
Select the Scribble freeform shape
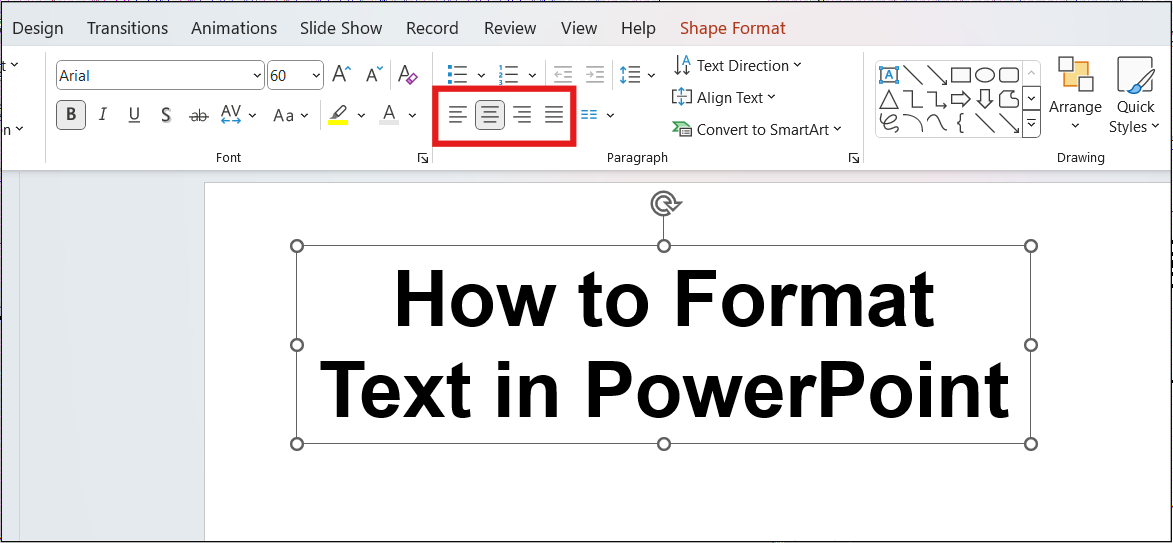tap(889, 123)
